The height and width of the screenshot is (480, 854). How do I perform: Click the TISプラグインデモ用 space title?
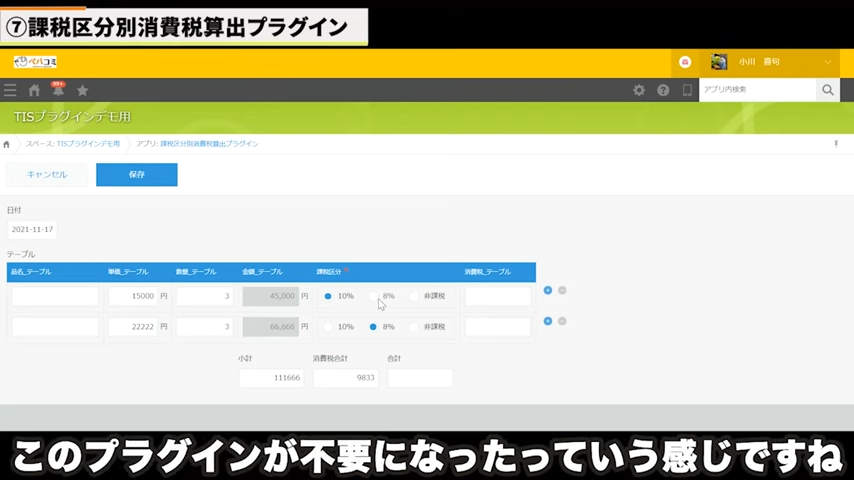72,117
